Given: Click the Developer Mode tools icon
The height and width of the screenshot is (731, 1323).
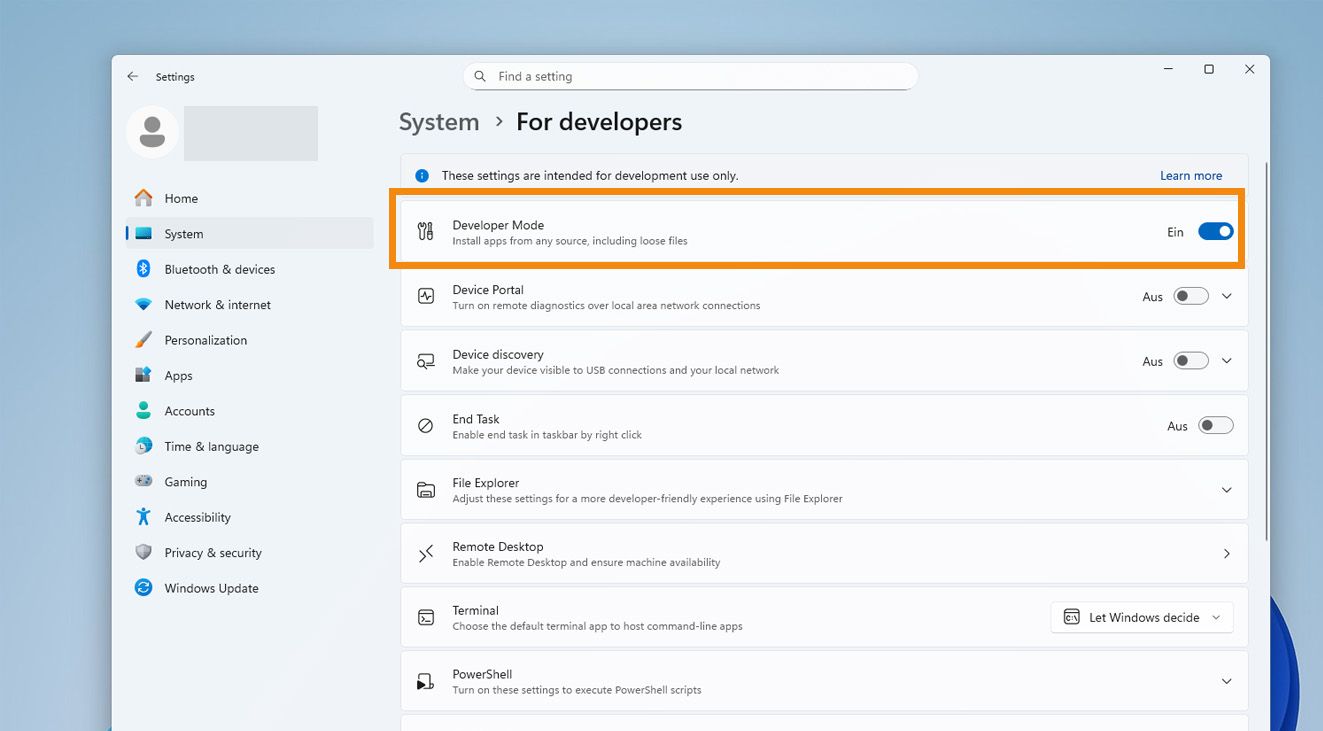Looking at the screenshot, I should click(426, 232).
